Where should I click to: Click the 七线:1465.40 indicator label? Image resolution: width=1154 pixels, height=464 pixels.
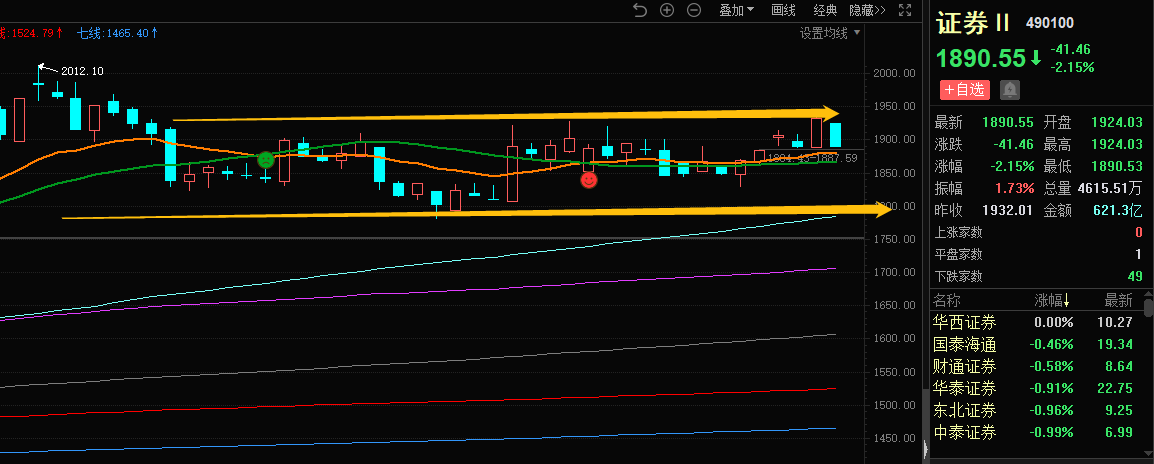pos(118,33)
